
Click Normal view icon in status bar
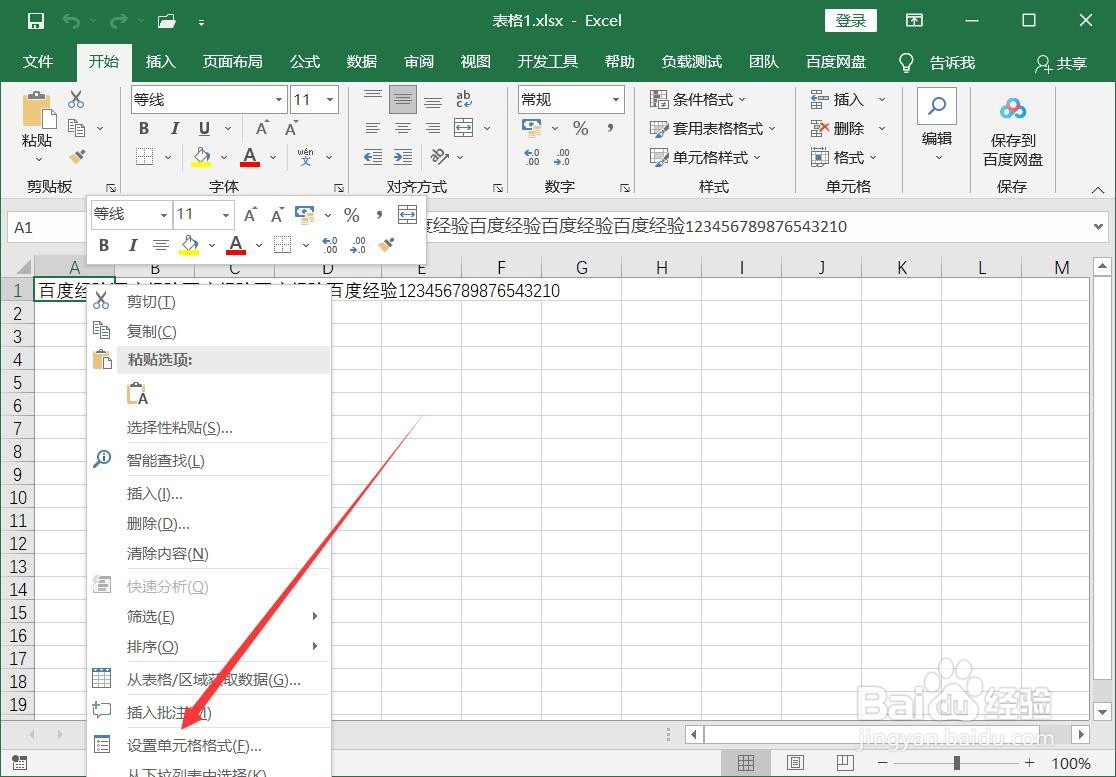746,763
